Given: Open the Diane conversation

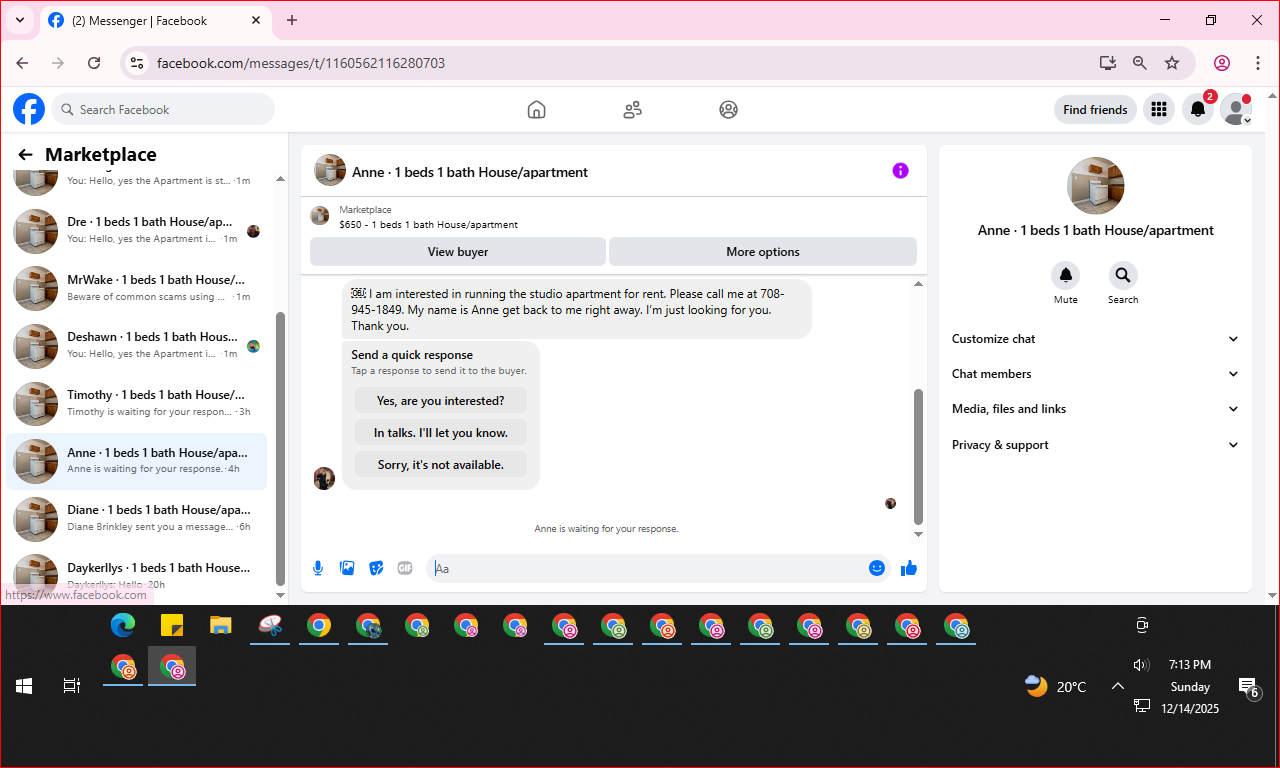Looking at the screenshot, I should click(137, 519).
